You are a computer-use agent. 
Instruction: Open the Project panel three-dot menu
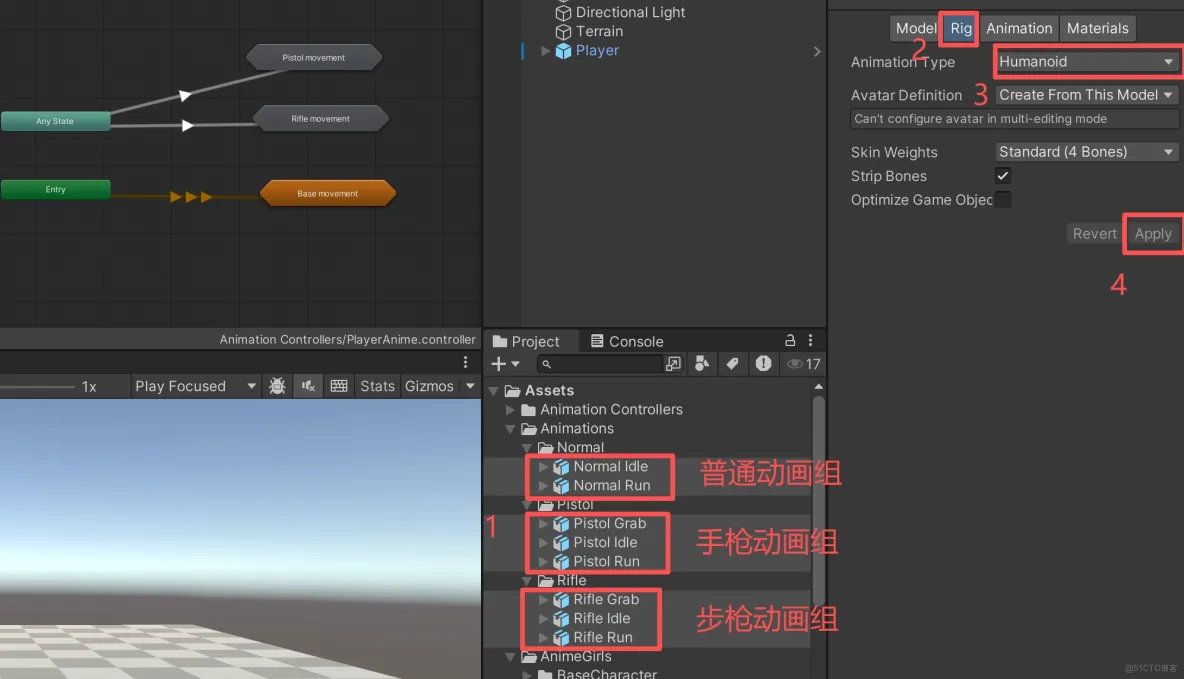[810, 341]
